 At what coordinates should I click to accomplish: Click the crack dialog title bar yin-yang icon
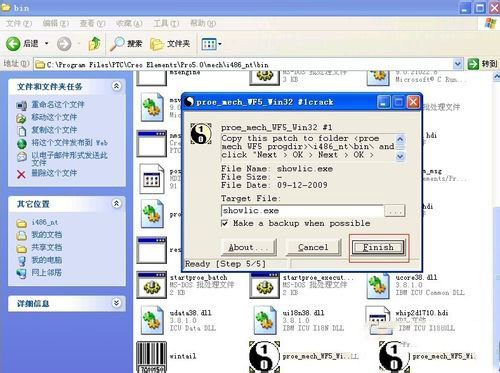click(x=190, y=101)
